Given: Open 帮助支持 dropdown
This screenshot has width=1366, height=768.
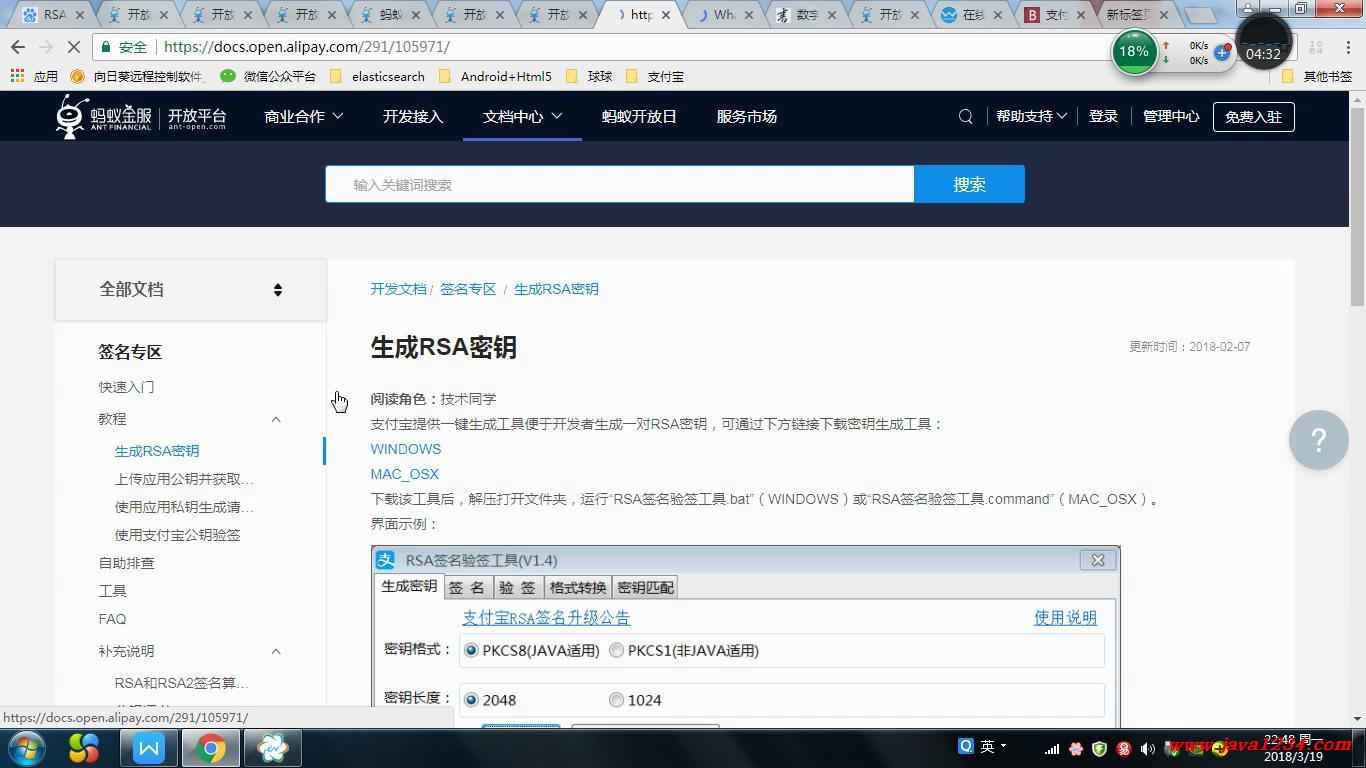Looking at the screenshot, I should point(1031,117).
